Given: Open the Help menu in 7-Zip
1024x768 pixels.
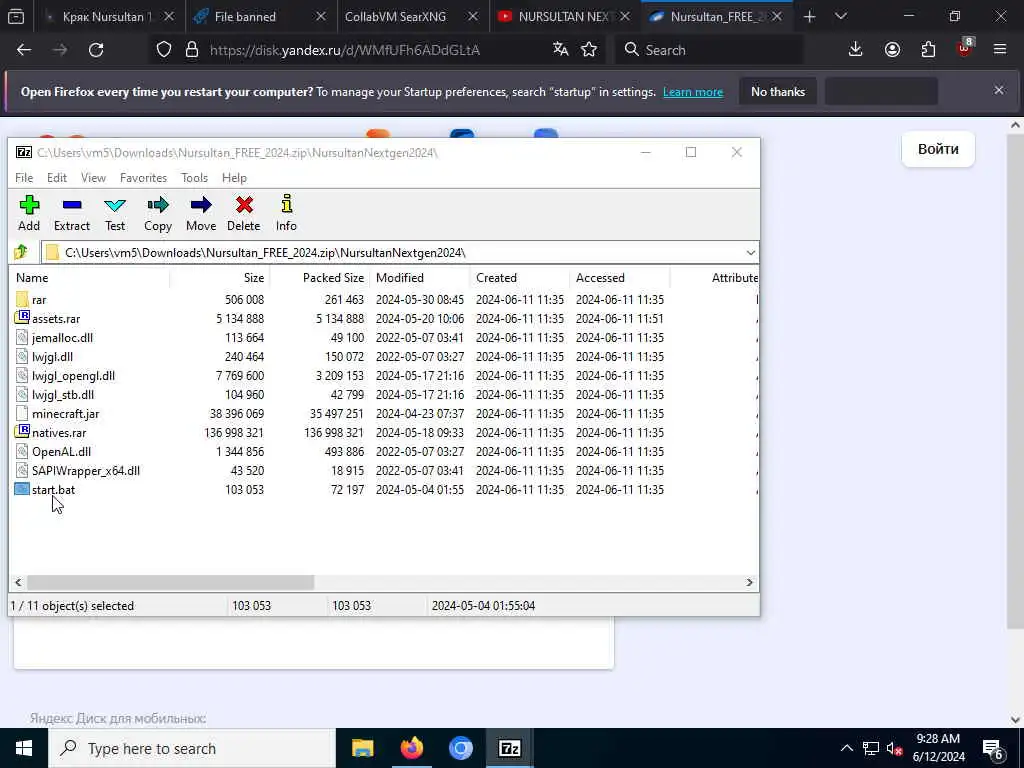Looking at the screenshot, I should (234, 178).
